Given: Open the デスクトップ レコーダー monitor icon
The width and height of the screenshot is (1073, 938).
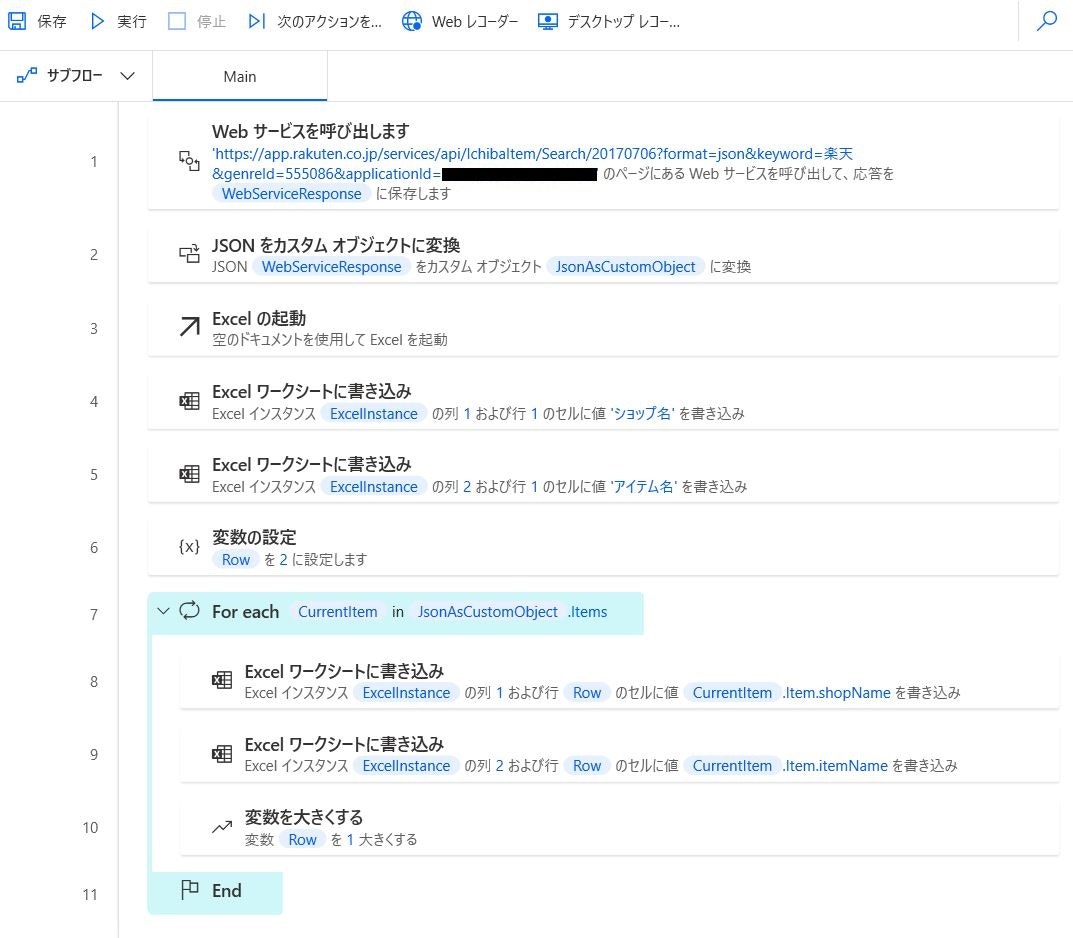Looking at the screenshot, I should pos(547,21).
